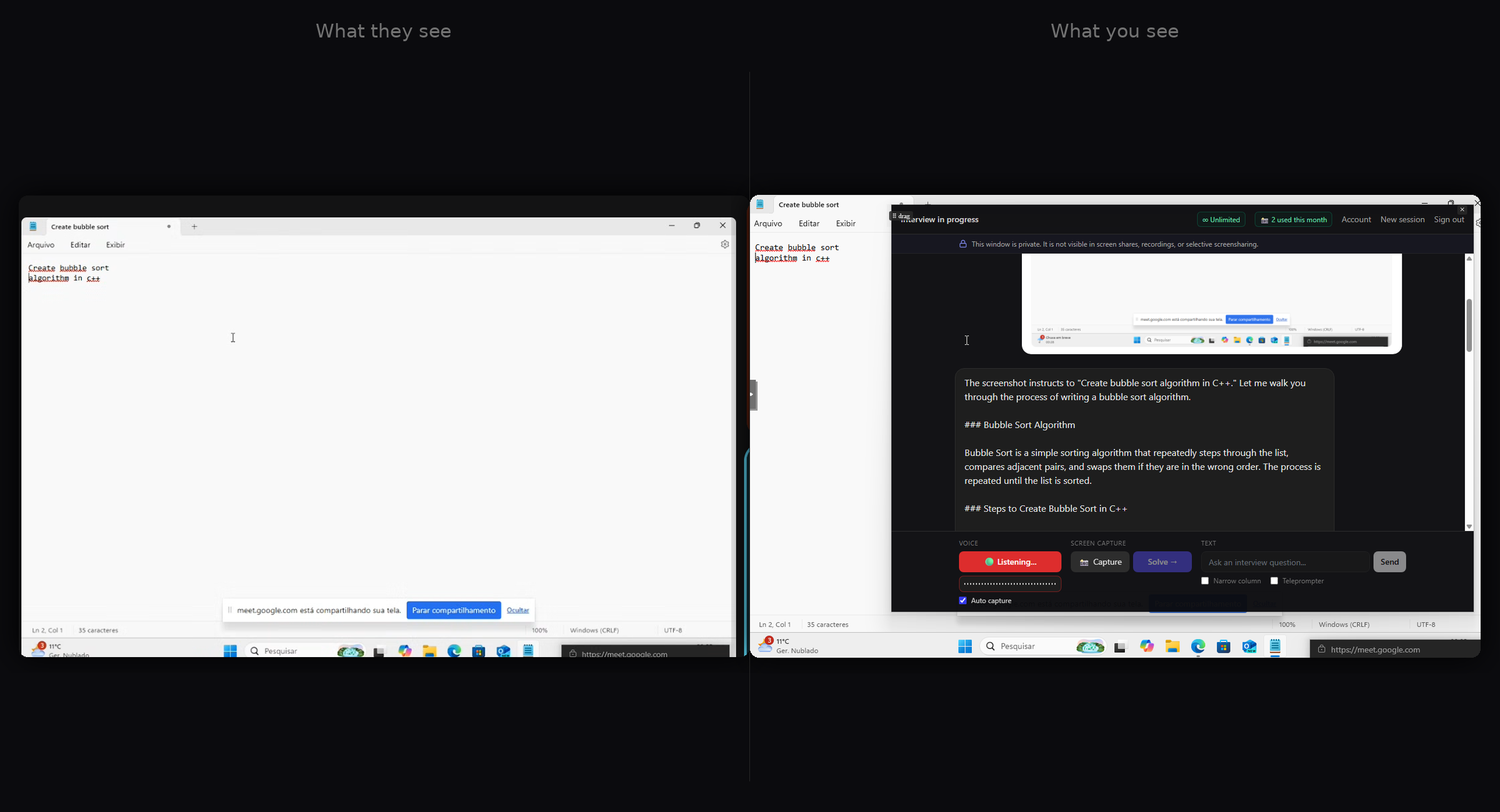This screenshot has width=1500, height=812.
Task: Click the lock icon in the privacy notice
Action: pyautogui.click(x=963, y=244)
